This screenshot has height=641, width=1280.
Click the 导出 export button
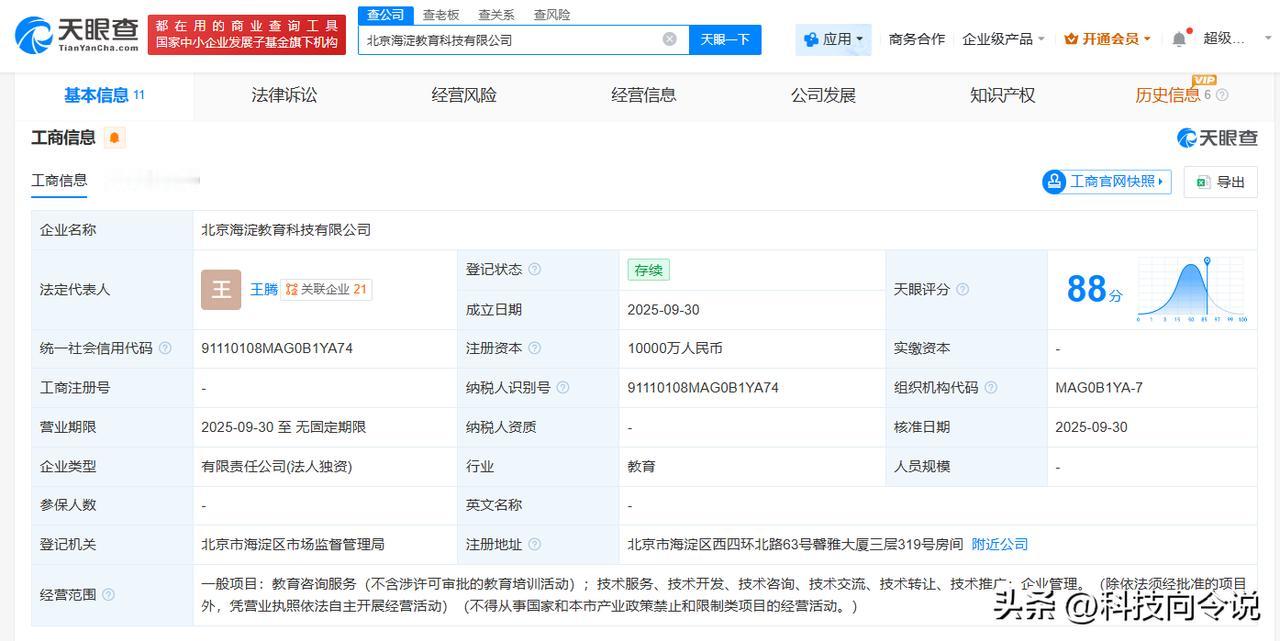click(x=1220, y=181)
